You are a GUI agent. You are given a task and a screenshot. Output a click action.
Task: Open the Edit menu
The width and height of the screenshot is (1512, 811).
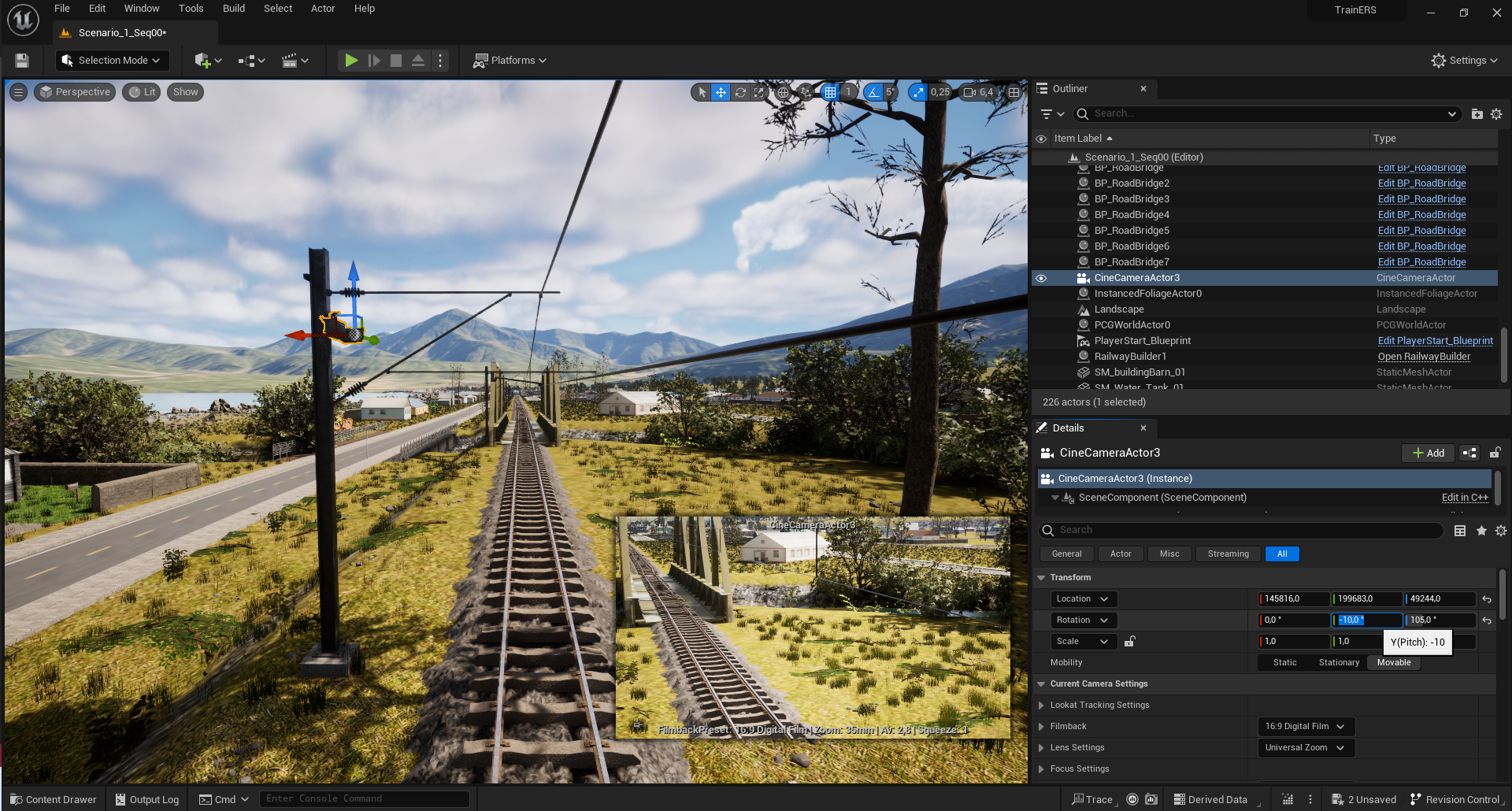pos(97,9)
